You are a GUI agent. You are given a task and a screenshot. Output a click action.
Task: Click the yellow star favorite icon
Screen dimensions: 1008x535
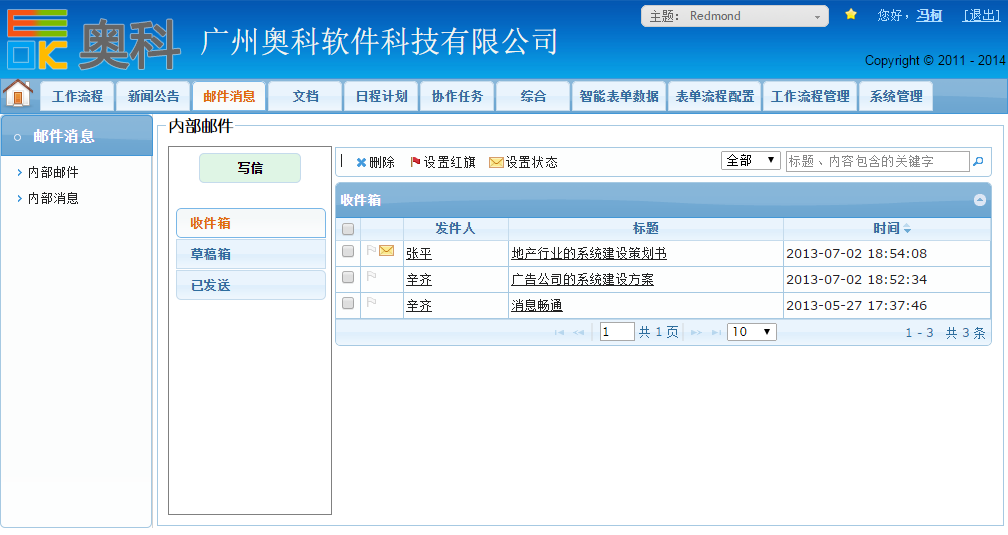pos(851,15)
